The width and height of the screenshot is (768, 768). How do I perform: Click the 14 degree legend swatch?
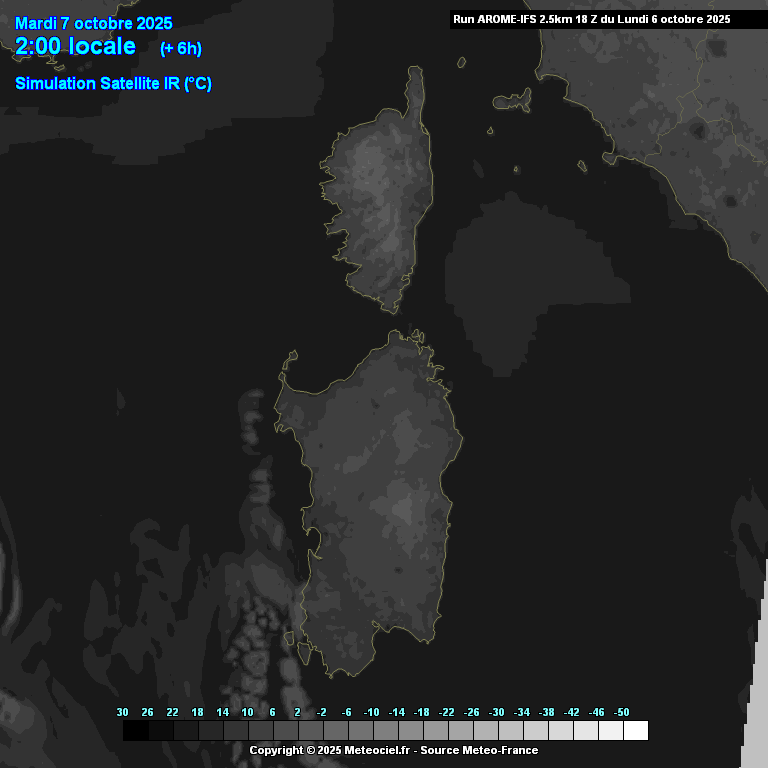tap(235, 731)
